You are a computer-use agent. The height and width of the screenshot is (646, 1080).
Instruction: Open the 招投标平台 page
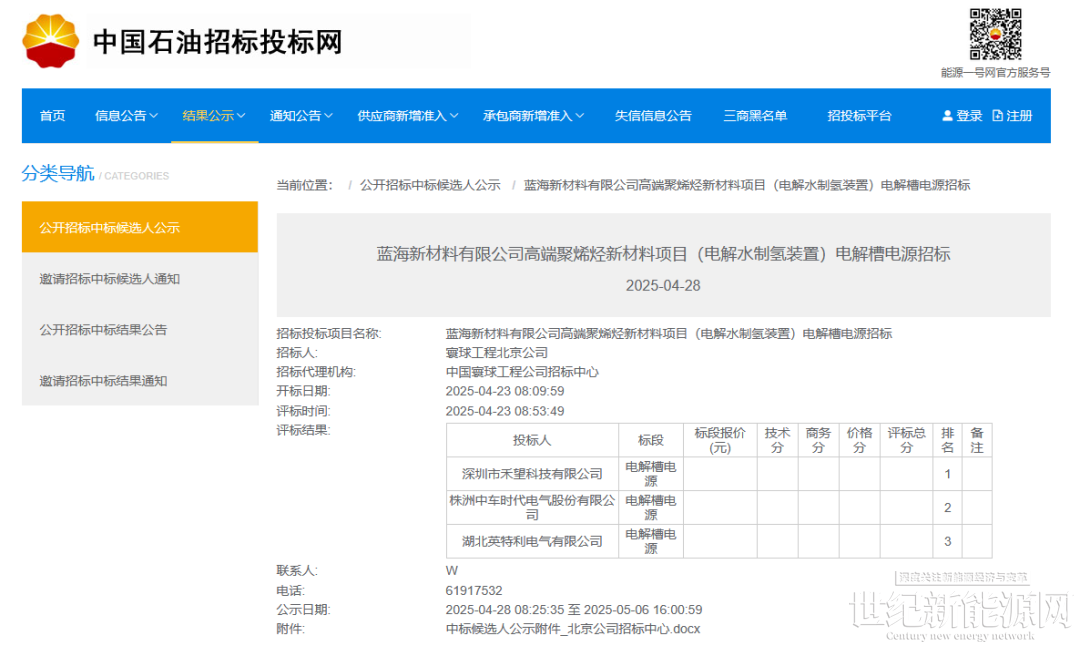[859, 116]
